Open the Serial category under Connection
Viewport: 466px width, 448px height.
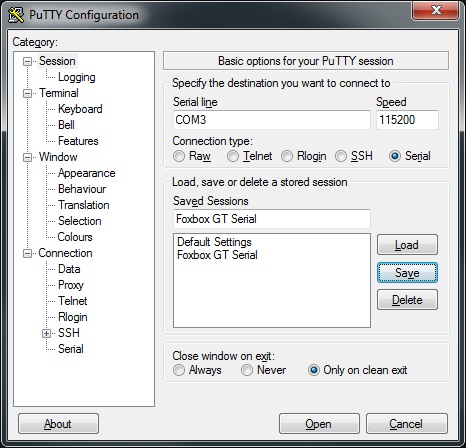click(71, 349)
